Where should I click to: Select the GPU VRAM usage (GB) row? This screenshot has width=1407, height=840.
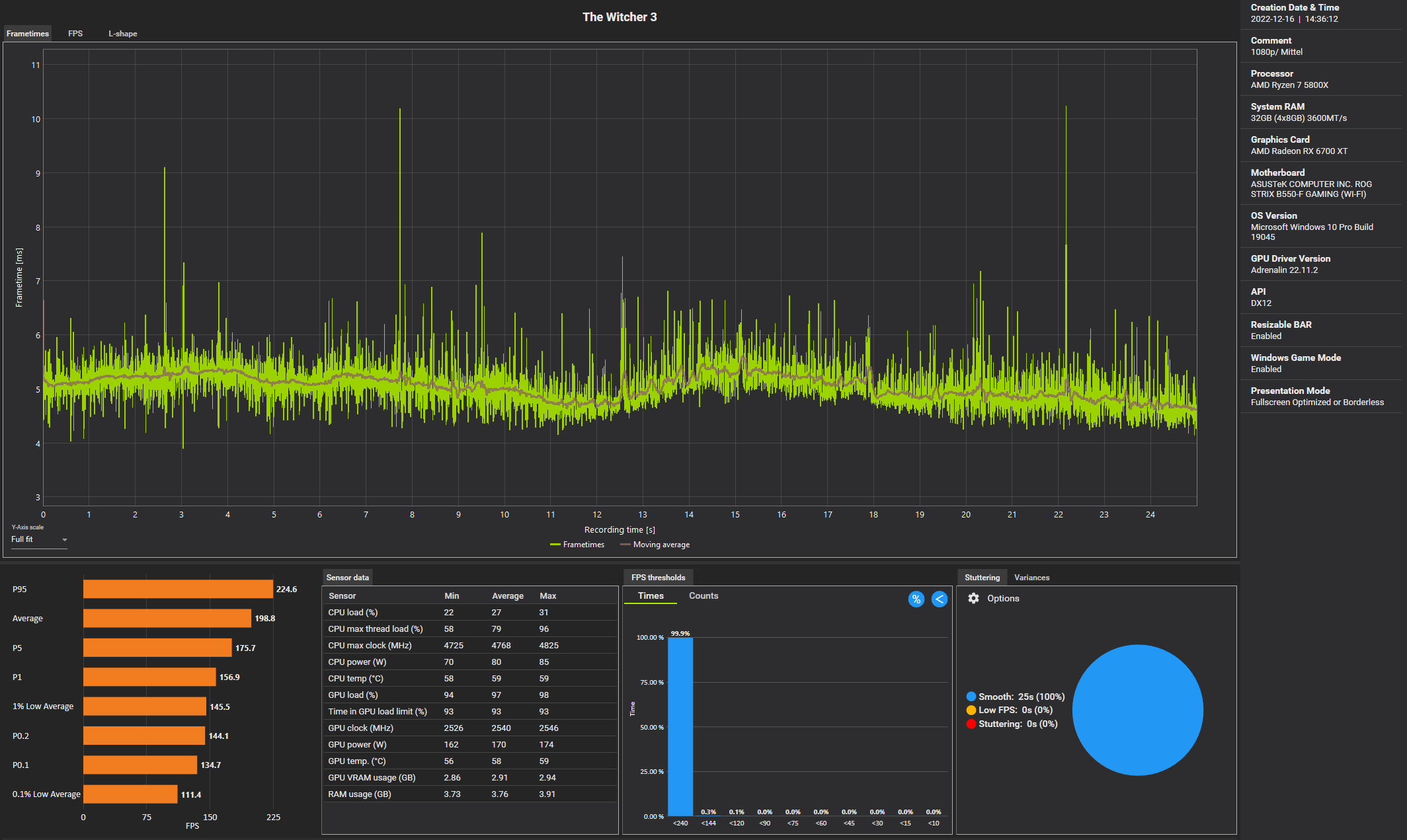click(x=470, y=778)
